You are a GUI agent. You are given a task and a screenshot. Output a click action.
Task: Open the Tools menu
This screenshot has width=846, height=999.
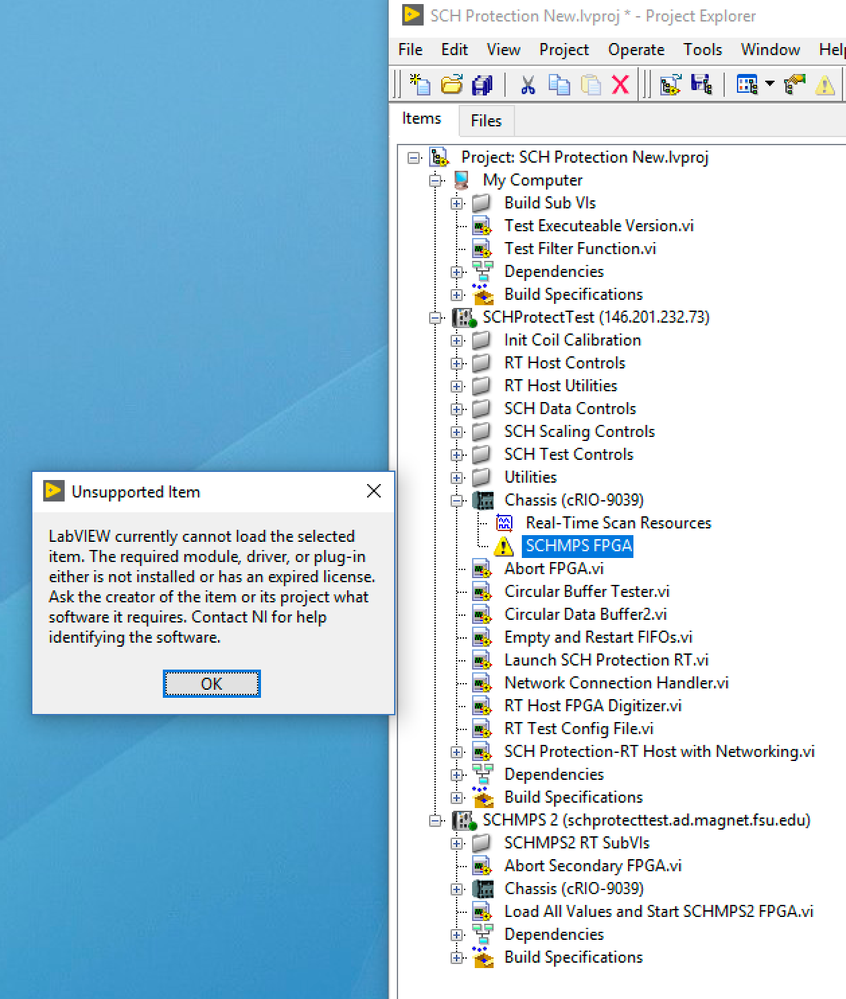pyautogui.click(x=703, y=50)
